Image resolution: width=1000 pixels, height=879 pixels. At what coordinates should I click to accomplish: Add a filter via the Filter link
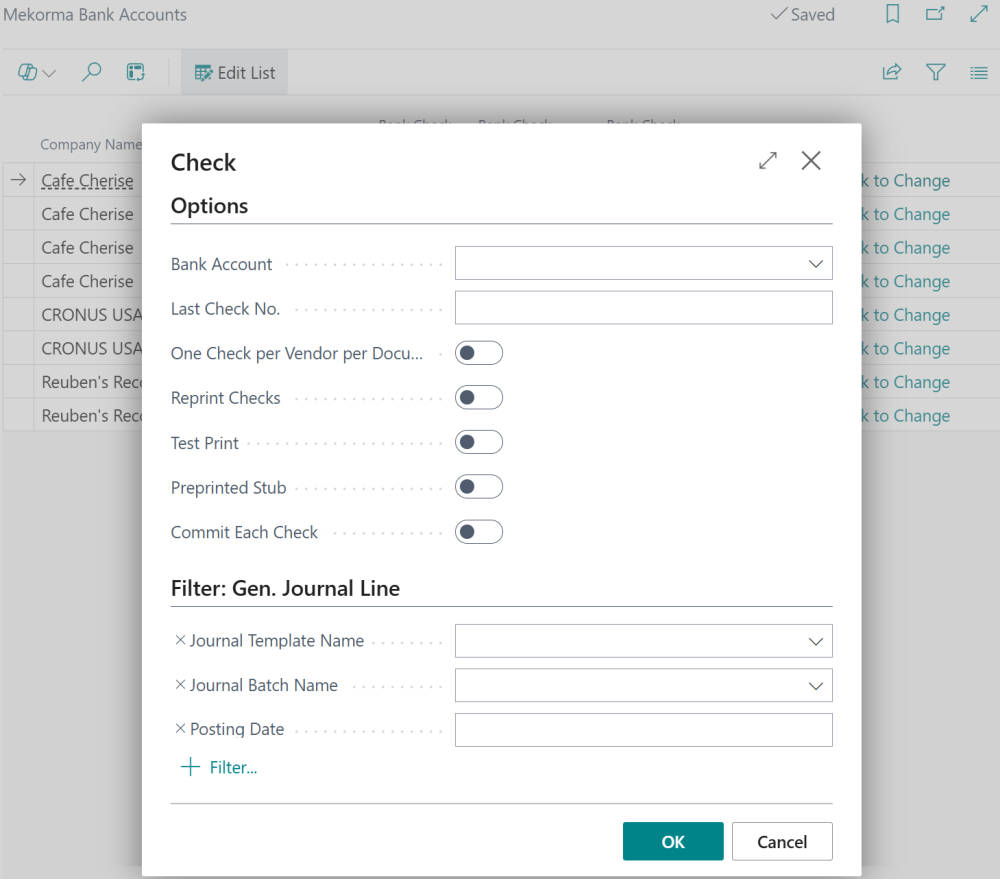(x=219, y=767)
